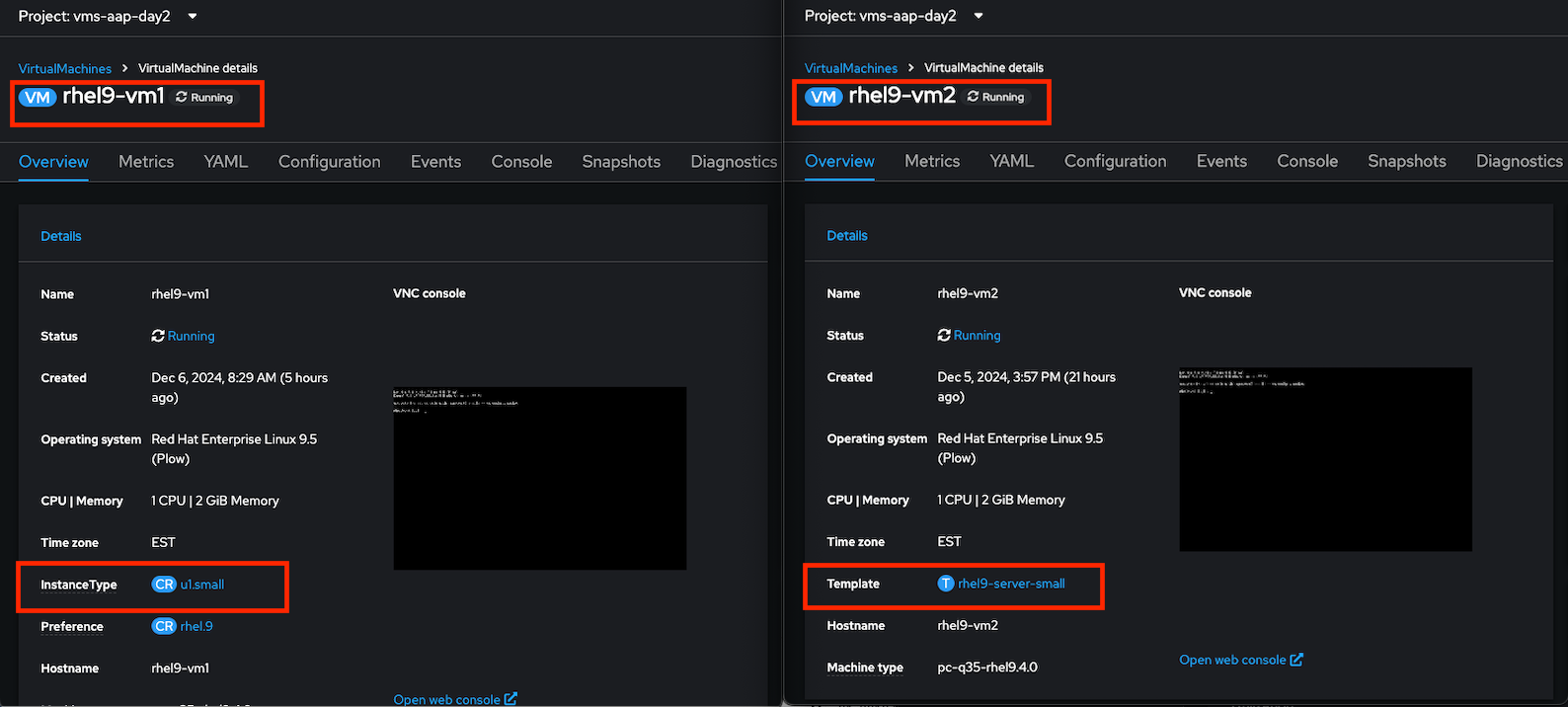Click T badge icon next to rhel9-server-small
1568x707 pixels.
946,584
